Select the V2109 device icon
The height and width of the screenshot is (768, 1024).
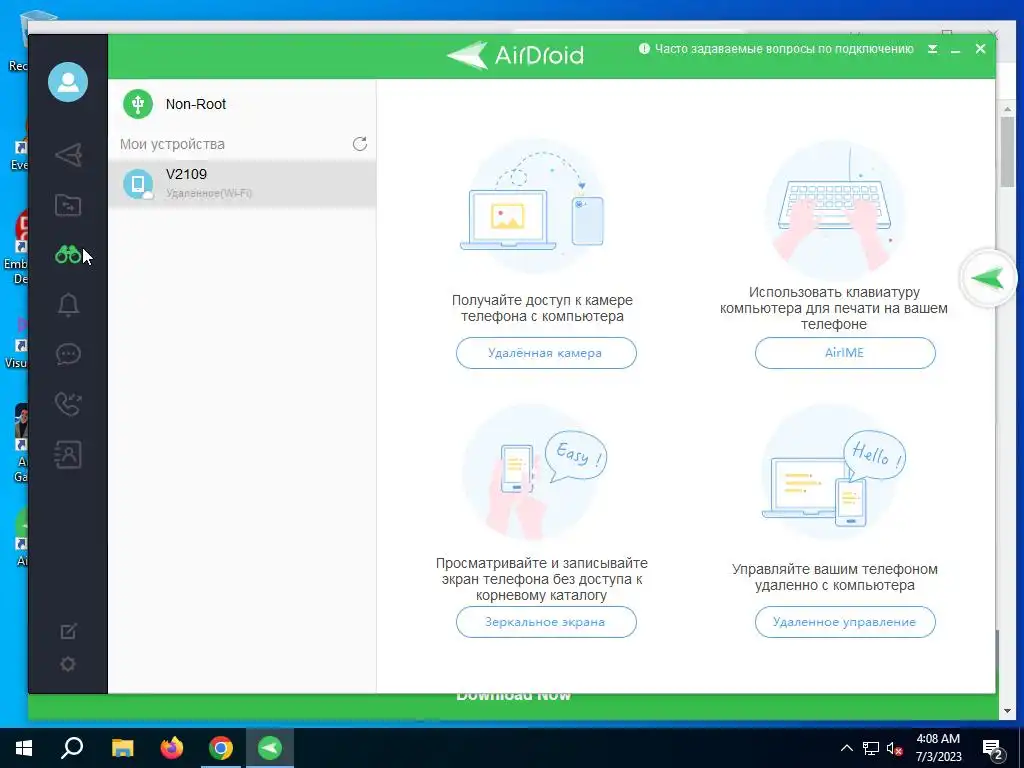click(138, 184)
